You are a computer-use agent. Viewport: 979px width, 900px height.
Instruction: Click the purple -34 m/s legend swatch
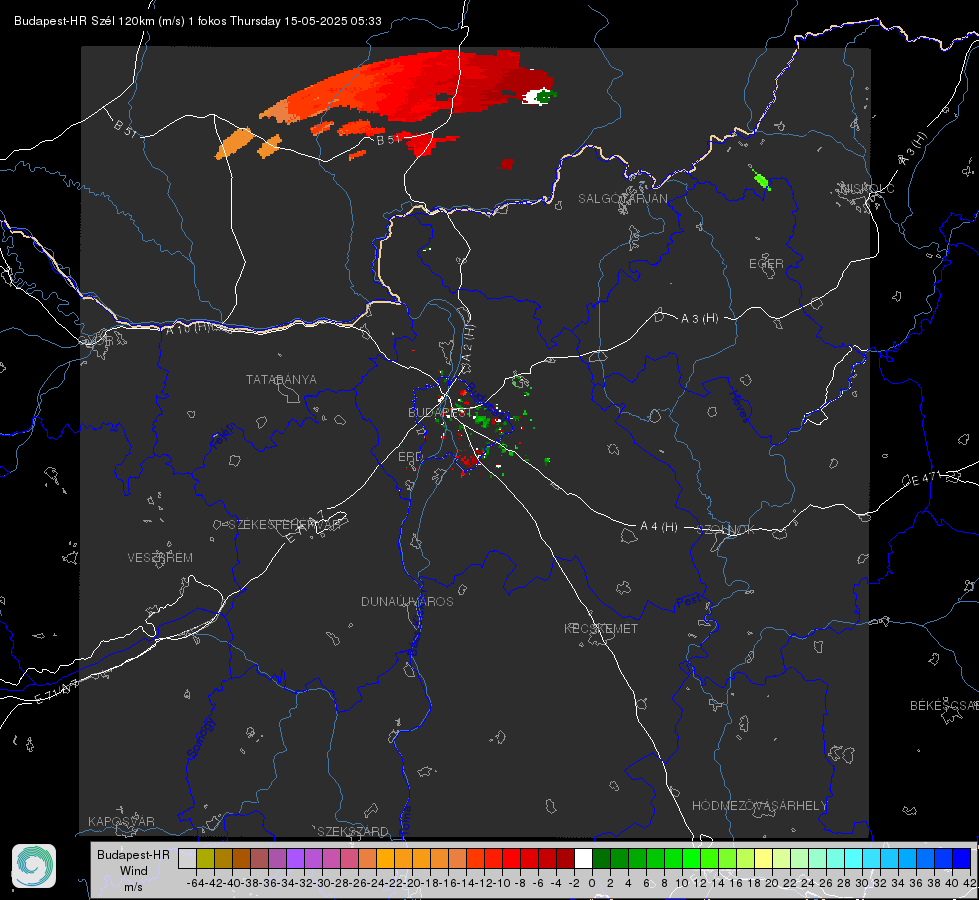pos(295,858)
